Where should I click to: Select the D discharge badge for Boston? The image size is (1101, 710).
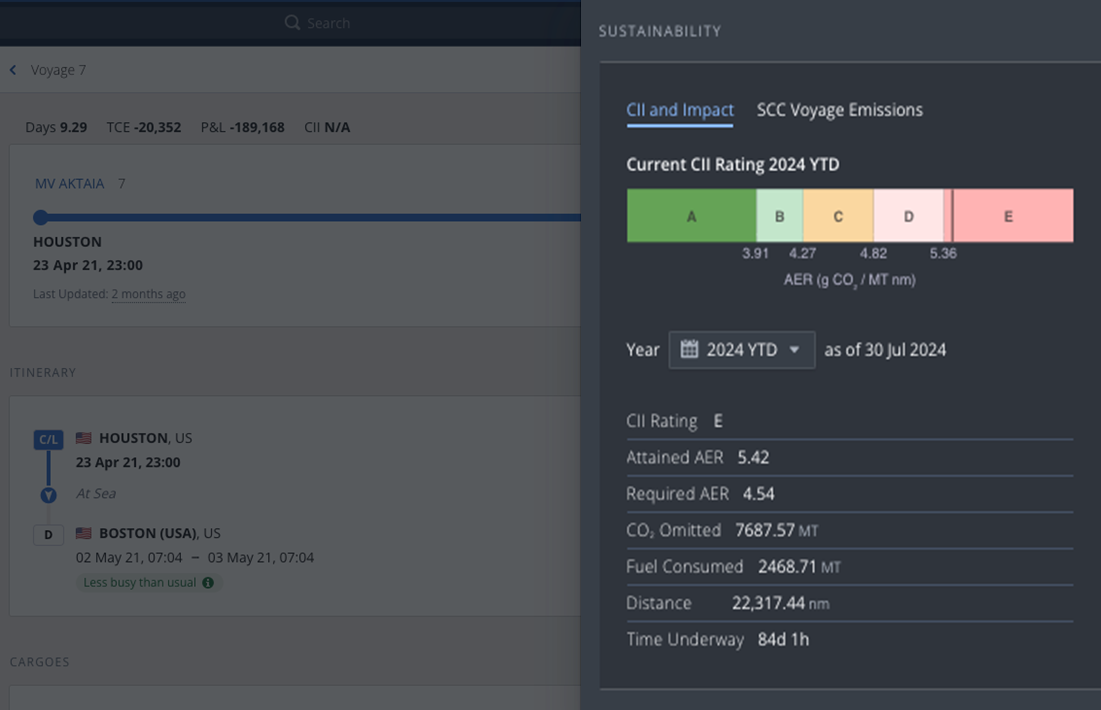pos(48,534)
